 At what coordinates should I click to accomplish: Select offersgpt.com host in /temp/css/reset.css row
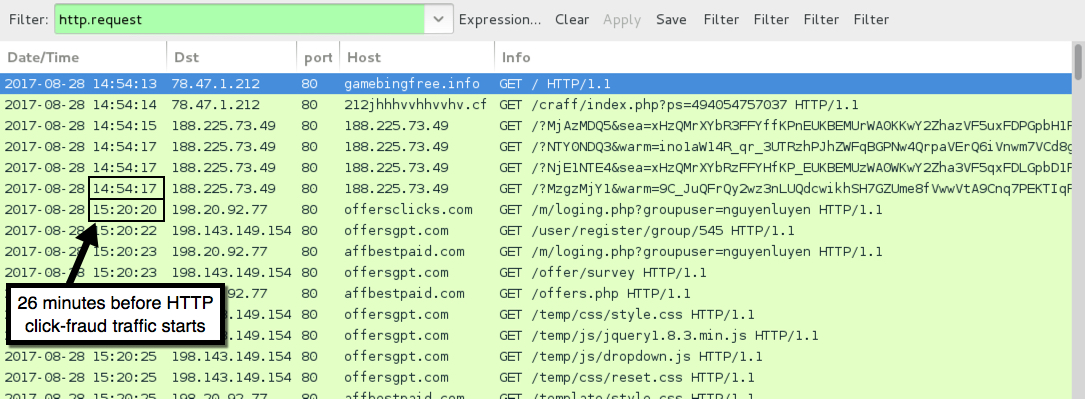pyautogui.click(x=396, y=378)
